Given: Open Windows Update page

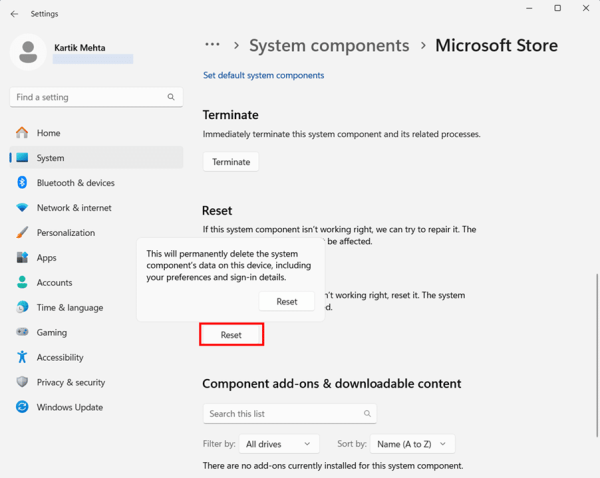Looking at the screenshot, I should coord(96,407).
